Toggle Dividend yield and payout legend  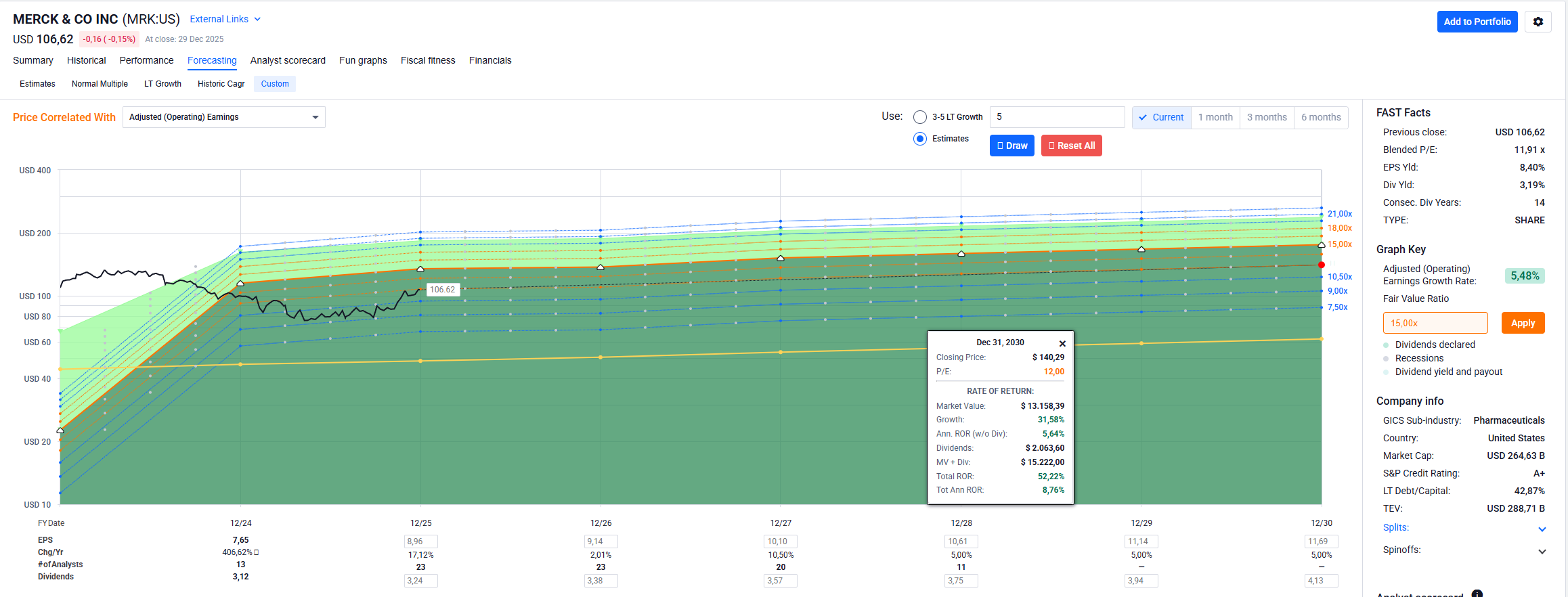point(1447,372)
